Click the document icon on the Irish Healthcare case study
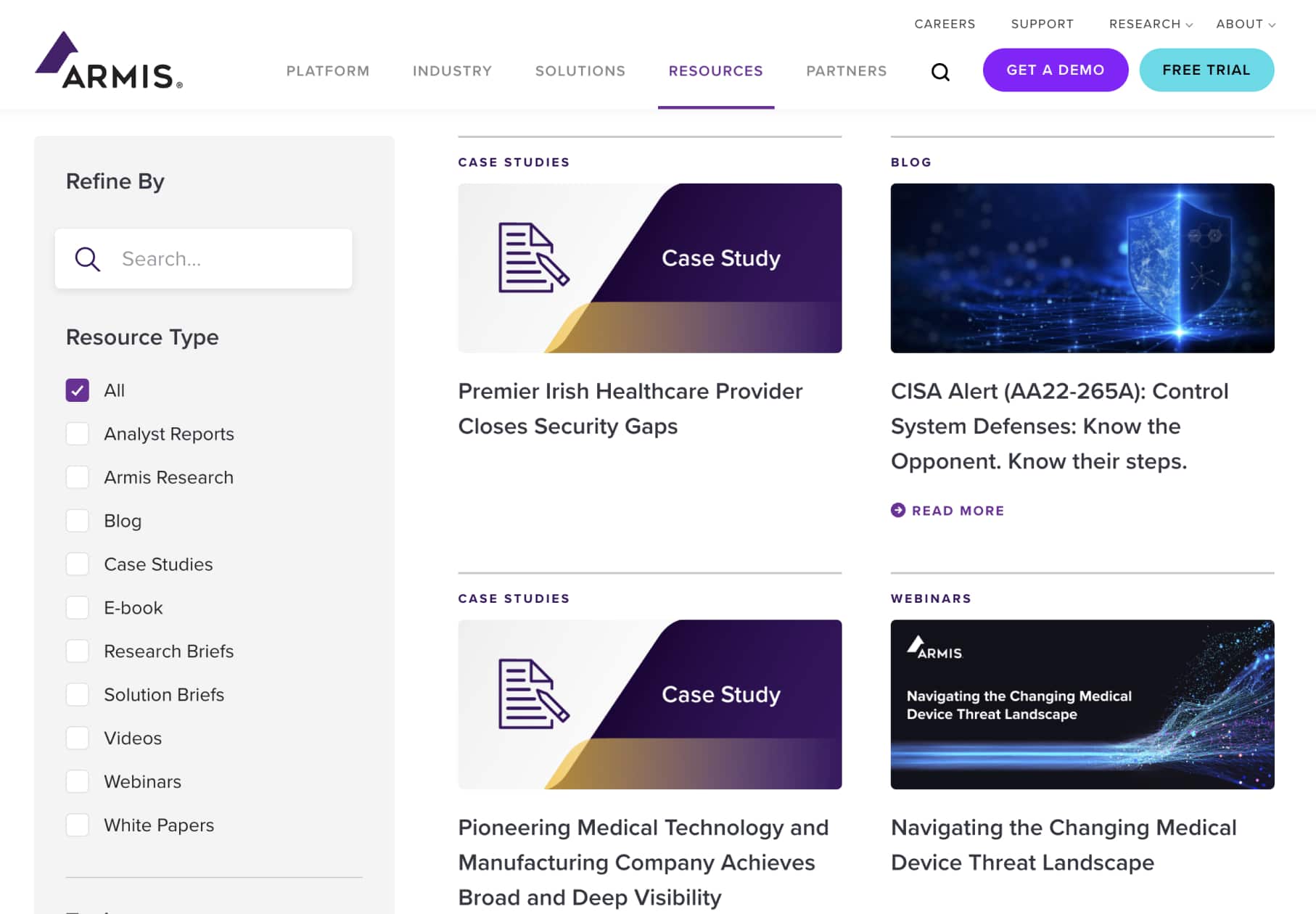Image resolution: width=1316 pixels, height=914 pixels. (x=533, y=258)
